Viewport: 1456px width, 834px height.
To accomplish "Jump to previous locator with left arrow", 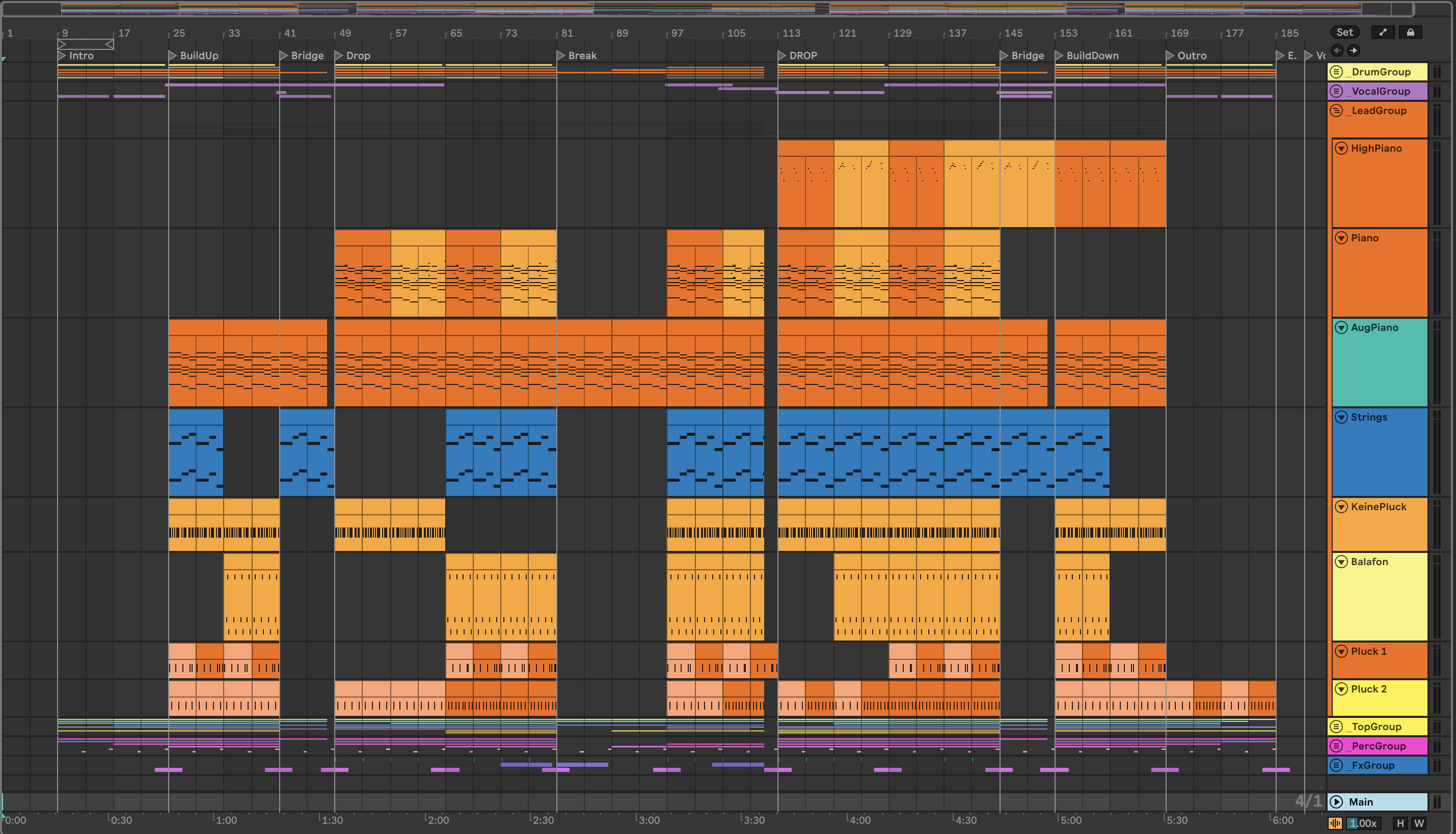I will click(x=1337, y=50).
